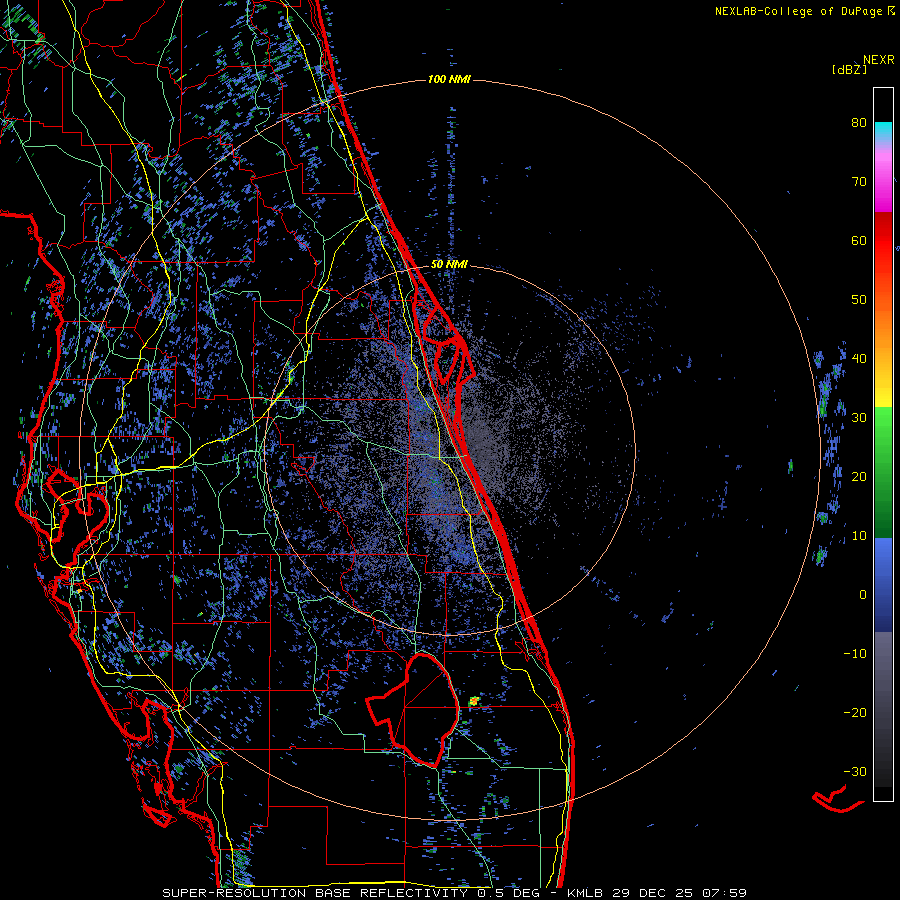The height and width of the screenshot is (900, 900).
Task: Select the 100 NMI range ring label
Action: click(449, 79)
